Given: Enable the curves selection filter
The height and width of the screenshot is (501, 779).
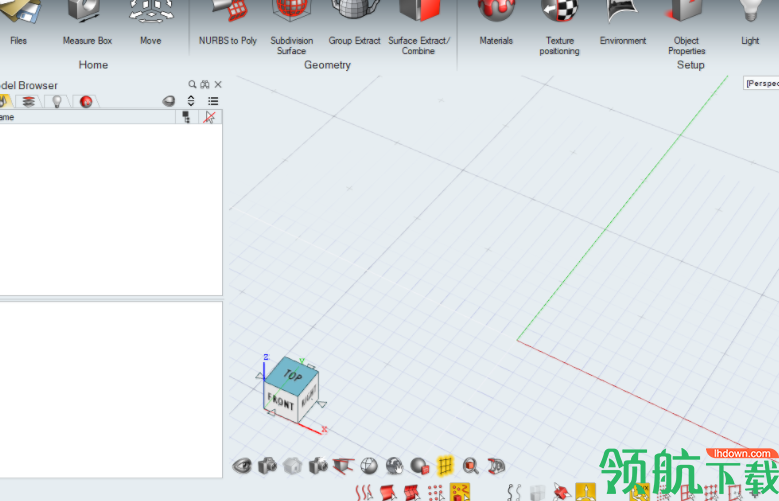Looking at the screenshot, I should tap(364, 493).
